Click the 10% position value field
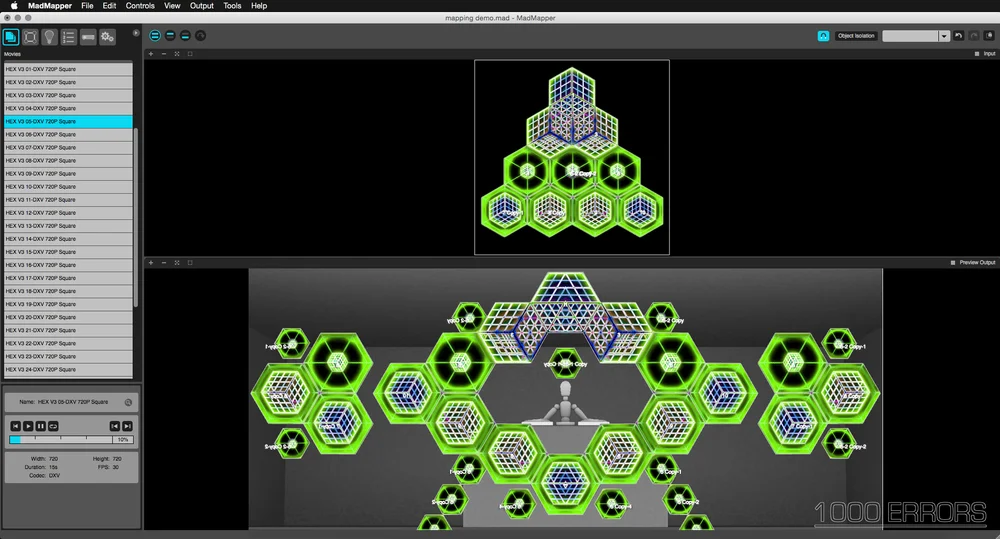This screenshot has height=539, width=1000. point(123,439)
